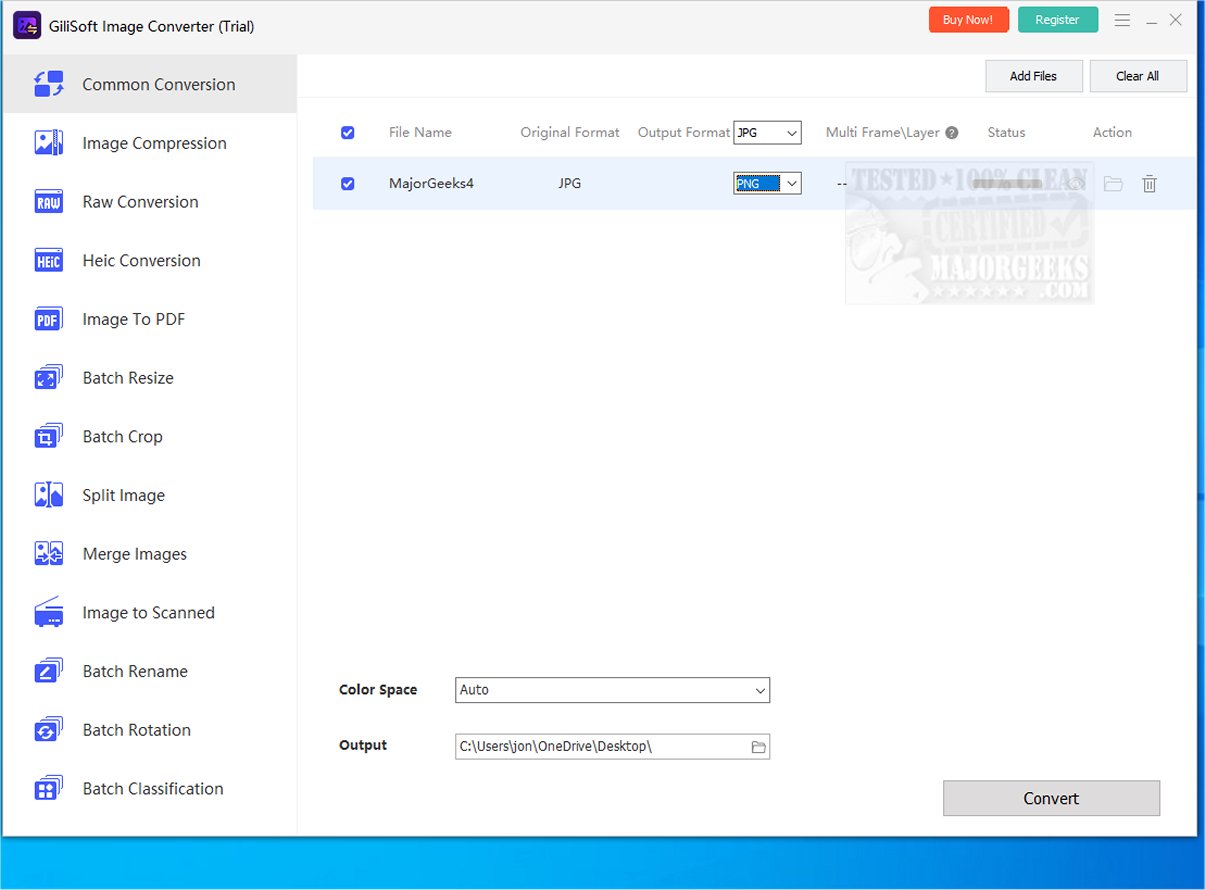Select Batch Resize from sidebar
Image resolution: width=1205 pixels, height=890 pixels.
pyautogui.click(x=149, y=378)
